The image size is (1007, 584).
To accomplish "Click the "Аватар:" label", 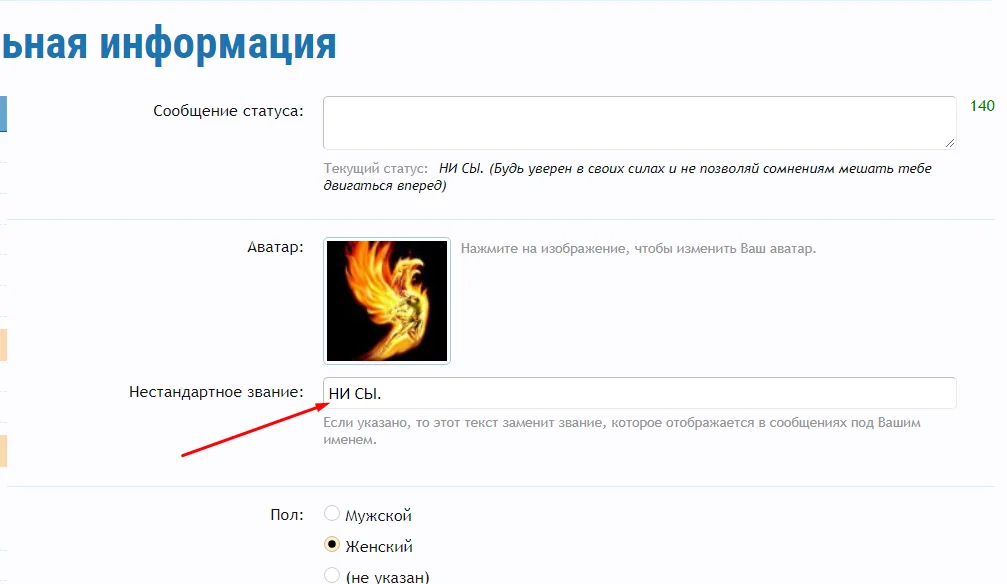I will (275, 247).
